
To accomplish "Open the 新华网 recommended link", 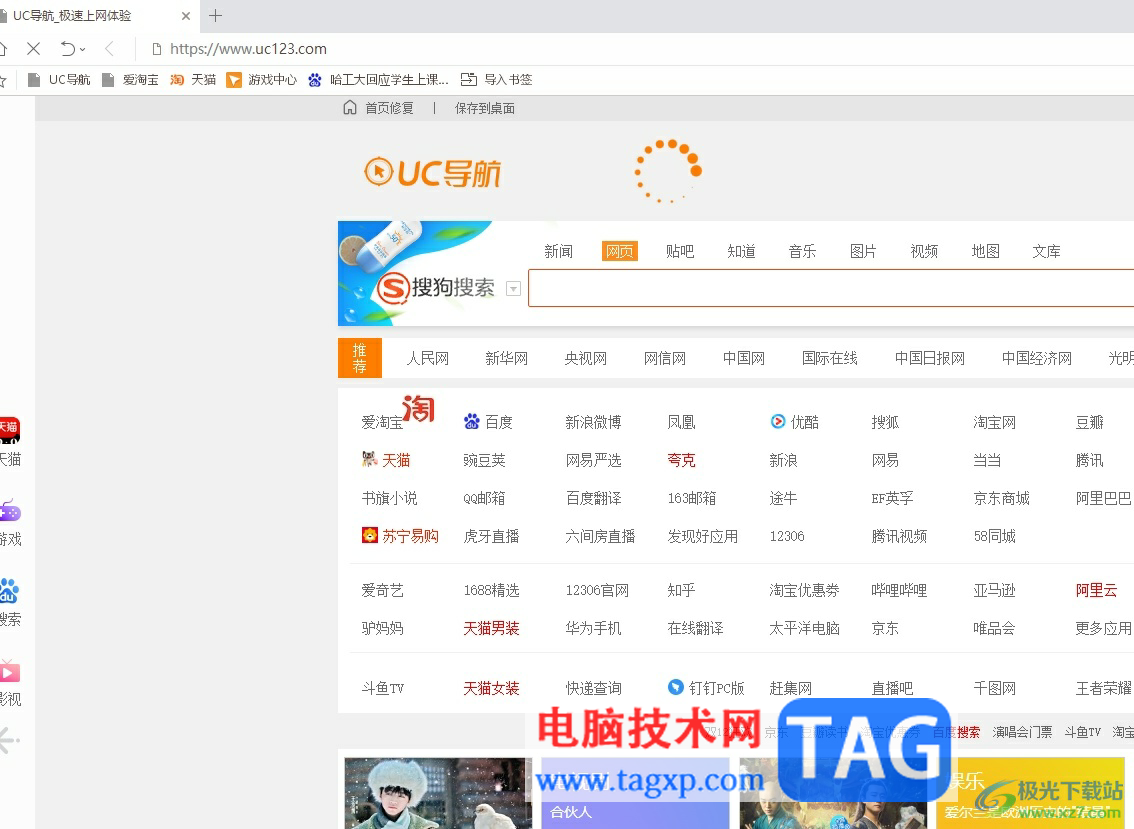I will (x=506, y=358).
